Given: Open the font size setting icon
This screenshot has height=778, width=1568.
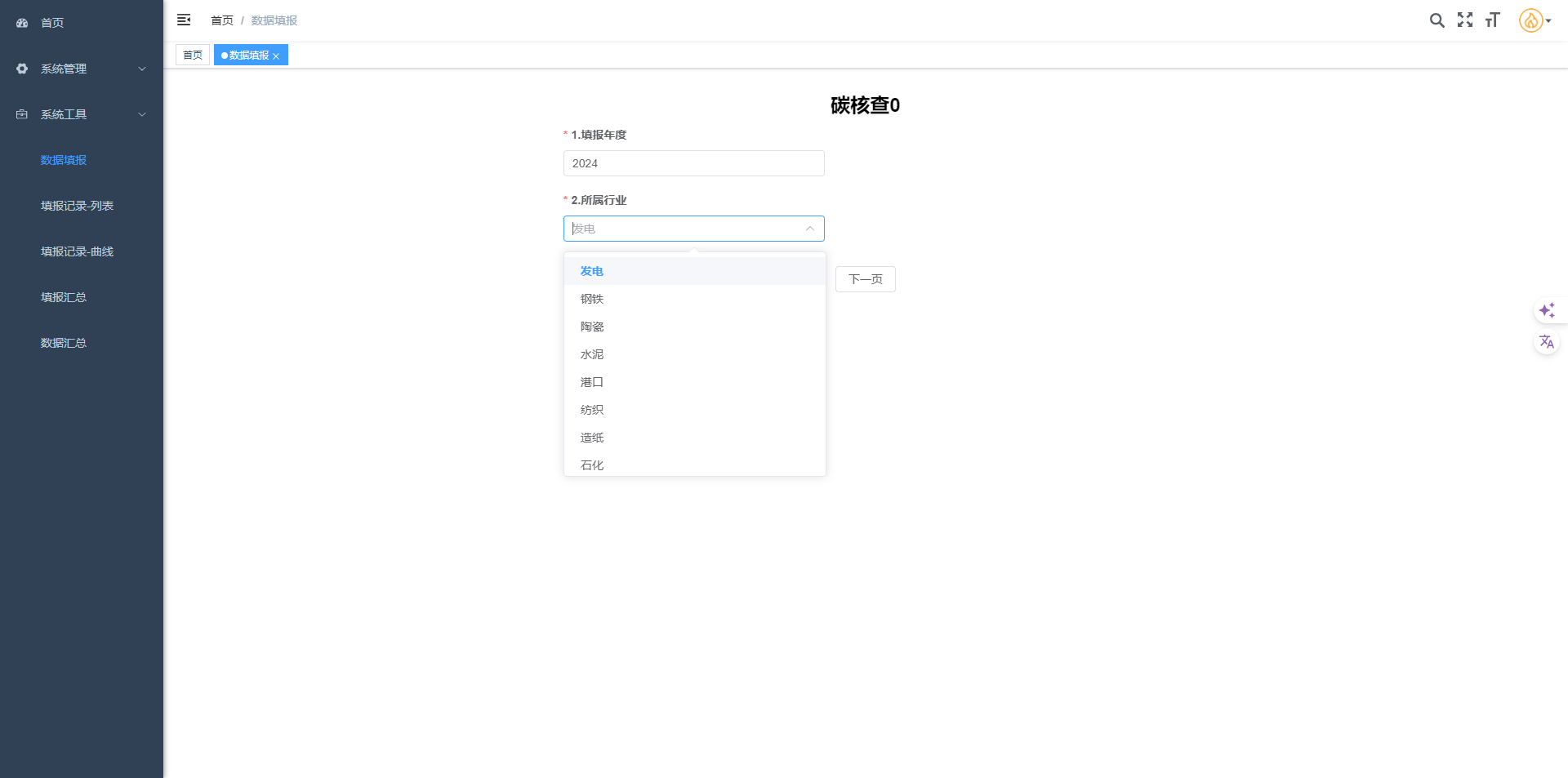Looking at the screenshot, I should [1493, 20].
